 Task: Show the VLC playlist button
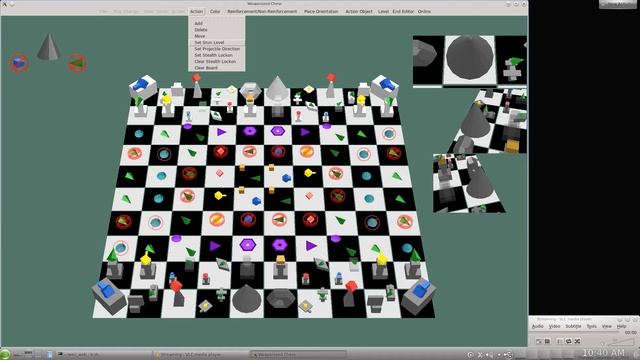pyautogui.click(x=560, y=341)
